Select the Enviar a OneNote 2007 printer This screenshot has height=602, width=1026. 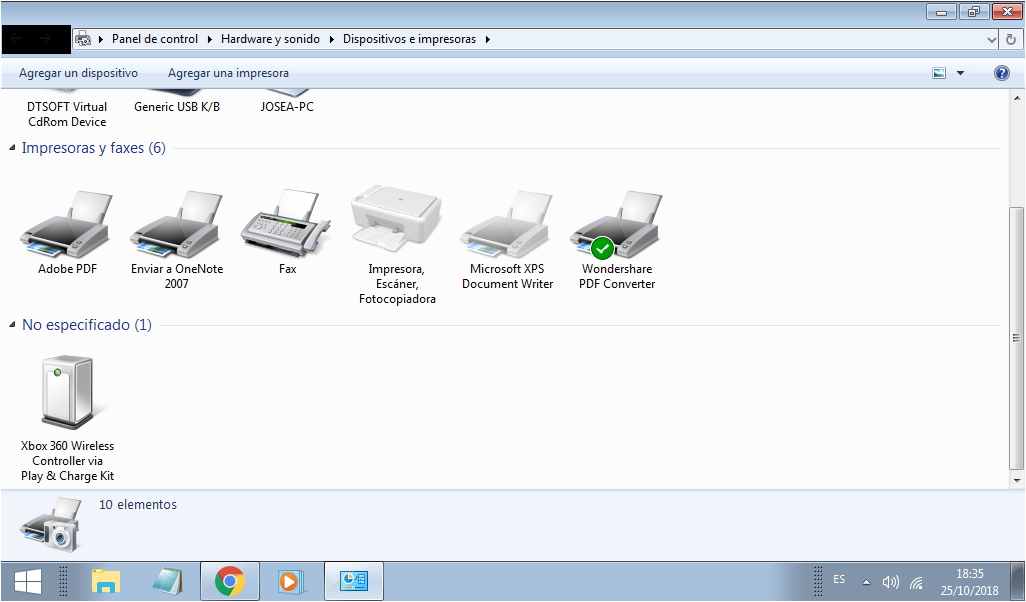pos(177,226)
